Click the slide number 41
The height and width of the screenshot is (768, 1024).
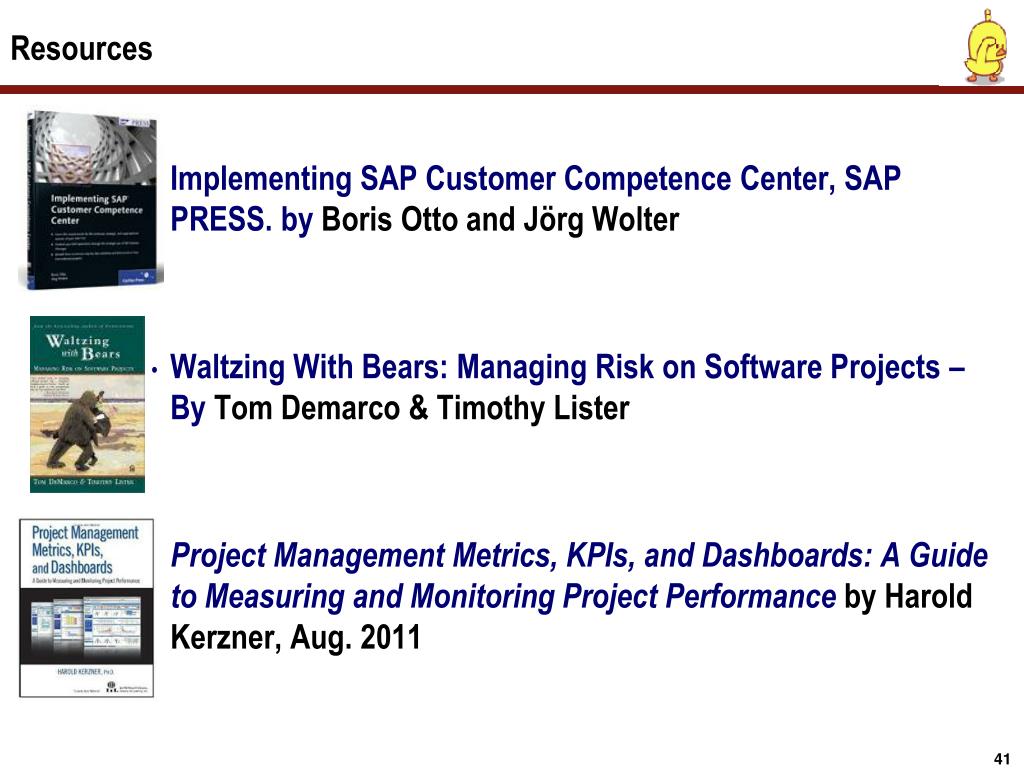(x=1002, y=758)
